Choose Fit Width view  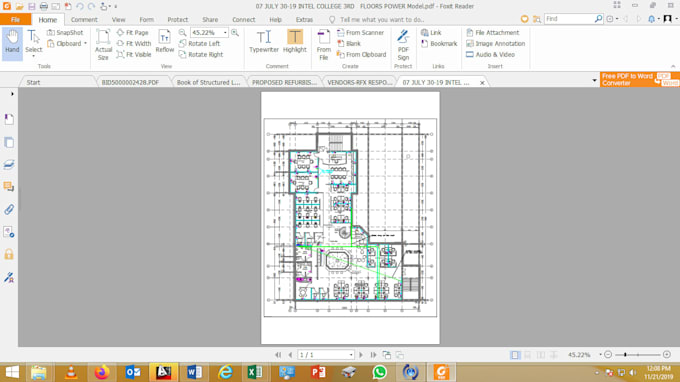point(134,43)
